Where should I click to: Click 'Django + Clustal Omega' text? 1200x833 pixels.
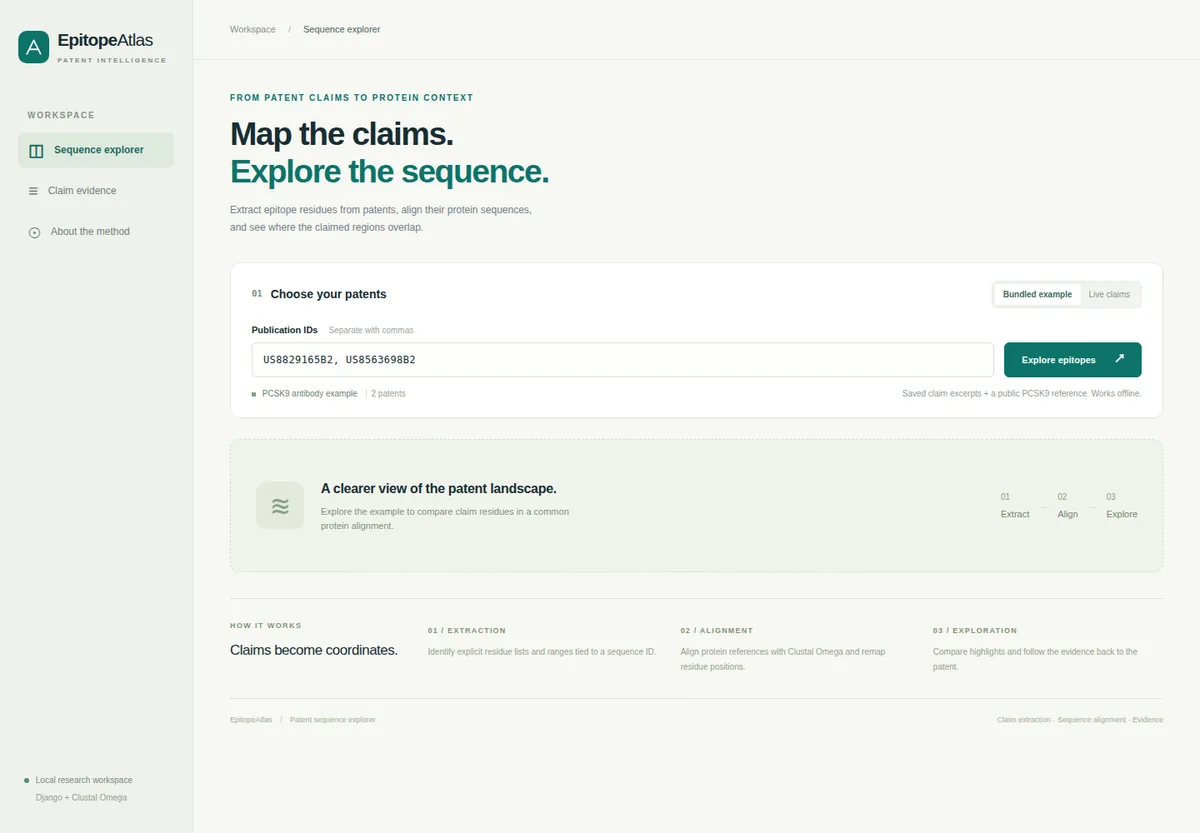tap(81, 798)
